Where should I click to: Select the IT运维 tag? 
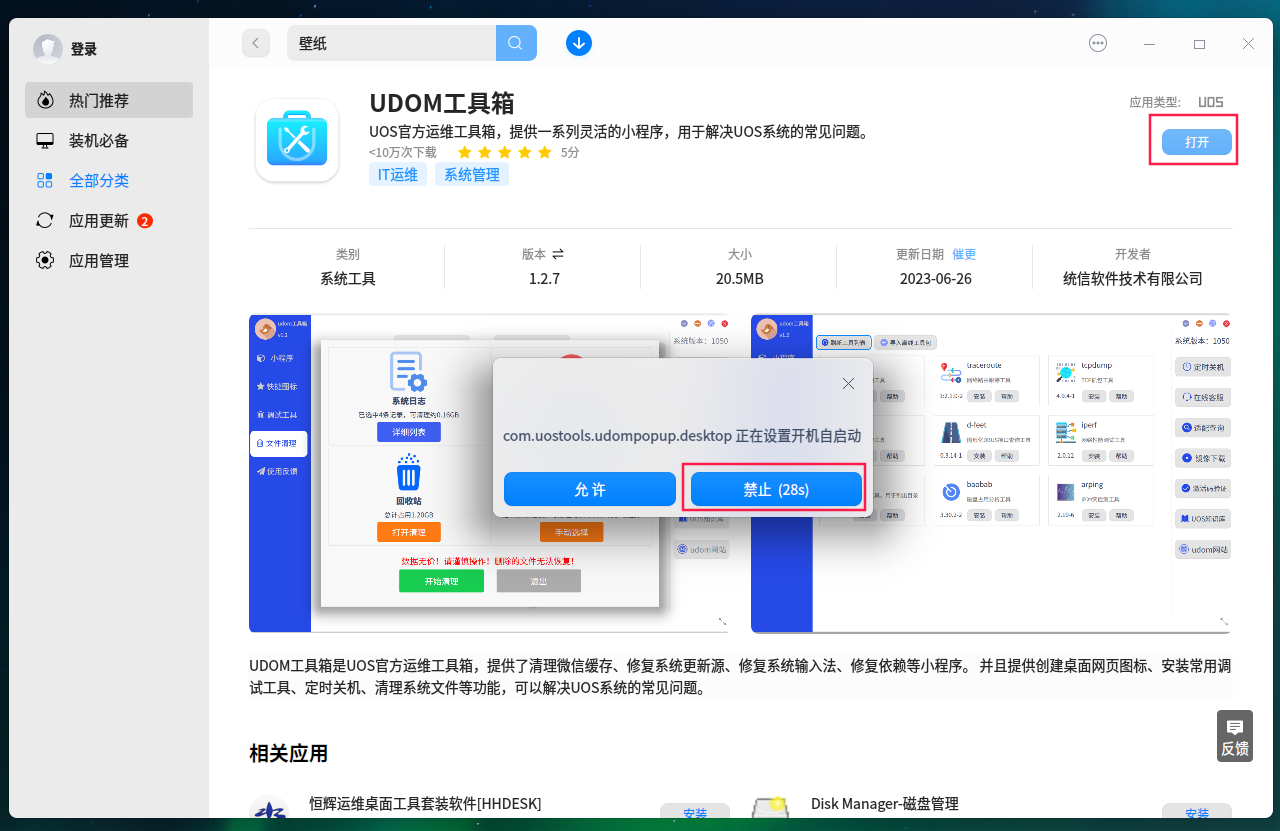pos(397,174)
